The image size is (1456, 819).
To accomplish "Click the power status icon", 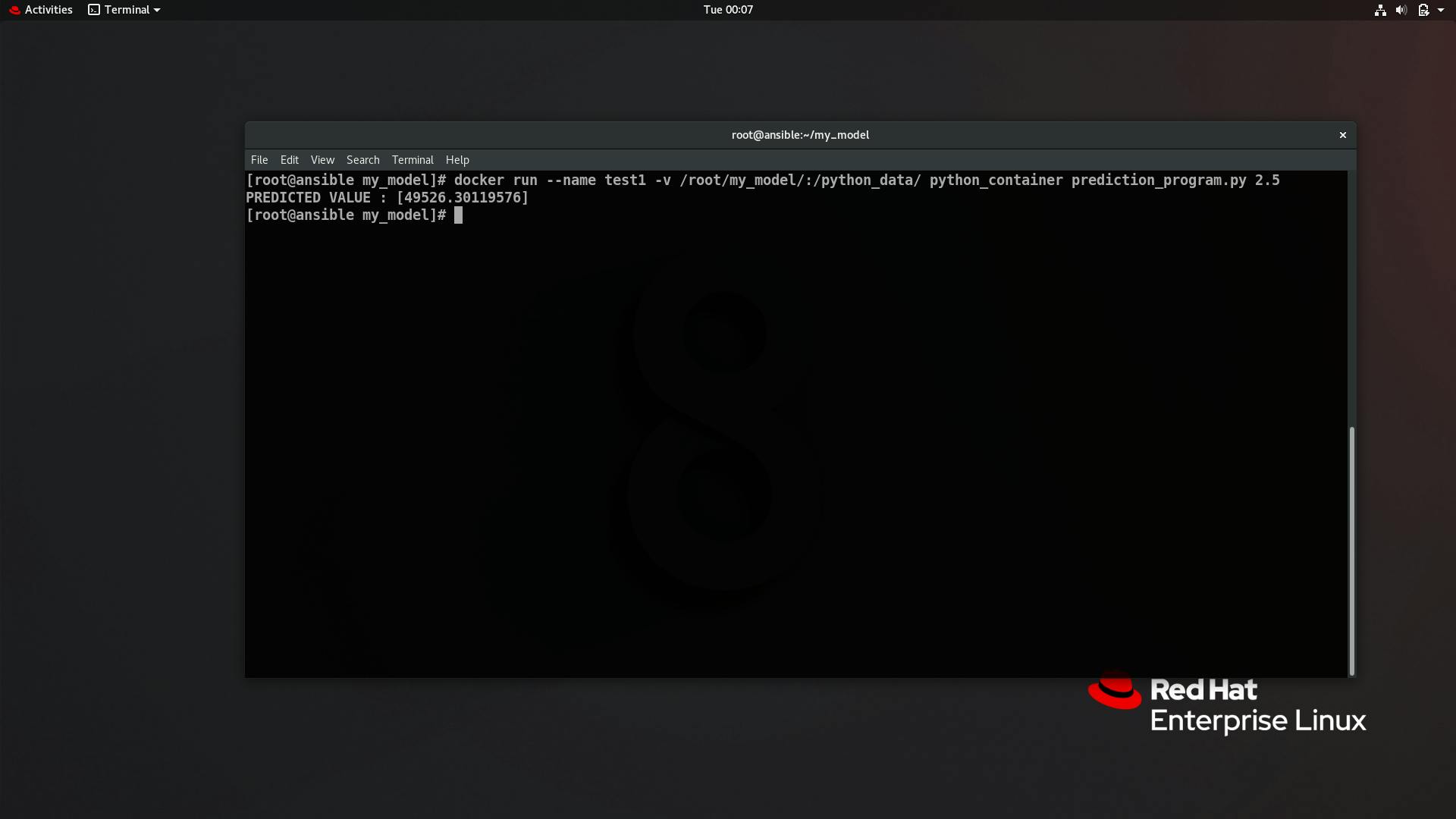I will 1423,10.
